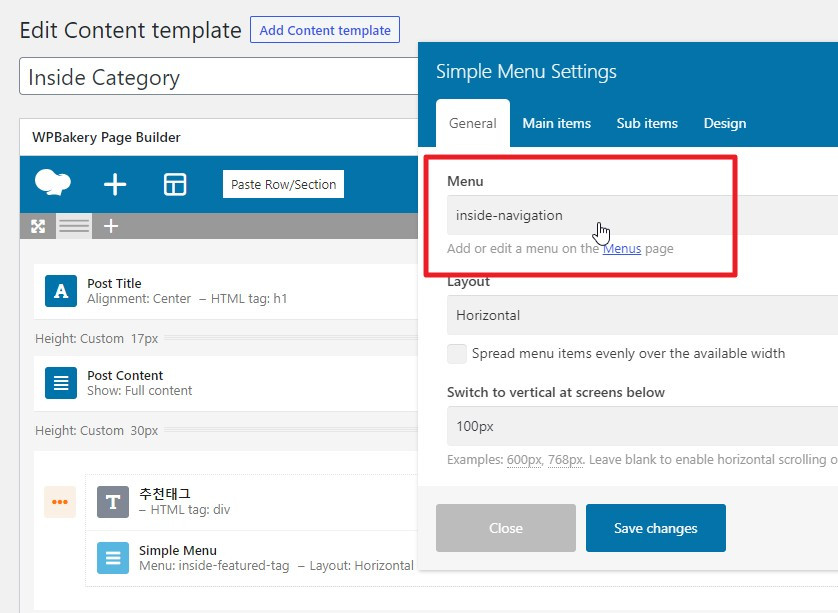
Task: Click the Post Content element label
Action: coord(125,375)
